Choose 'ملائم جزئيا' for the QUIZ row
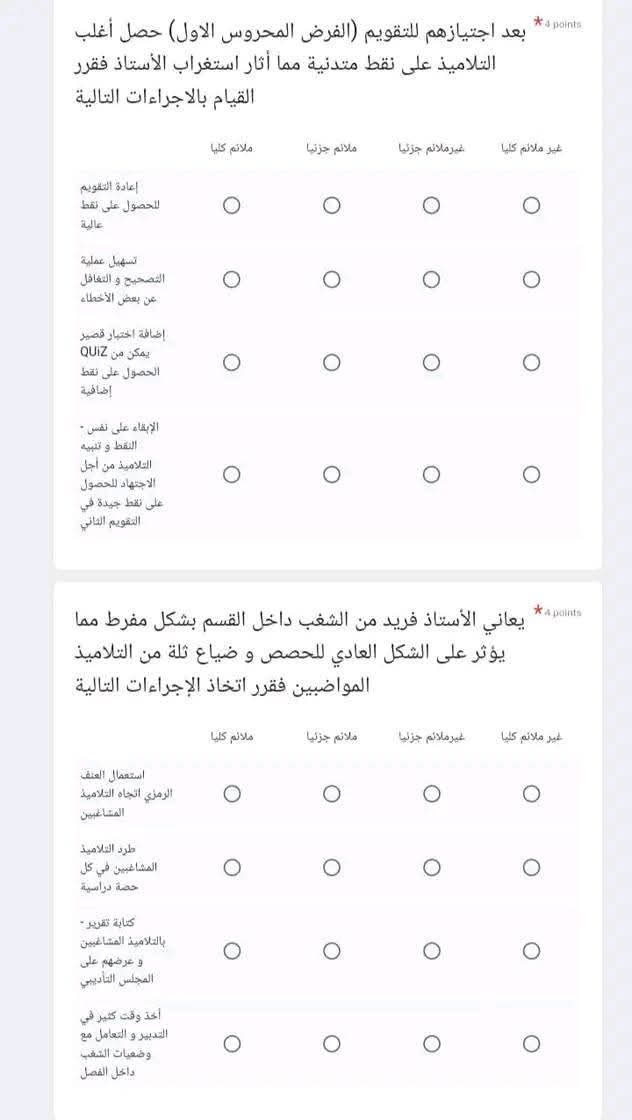 [332, 361]
